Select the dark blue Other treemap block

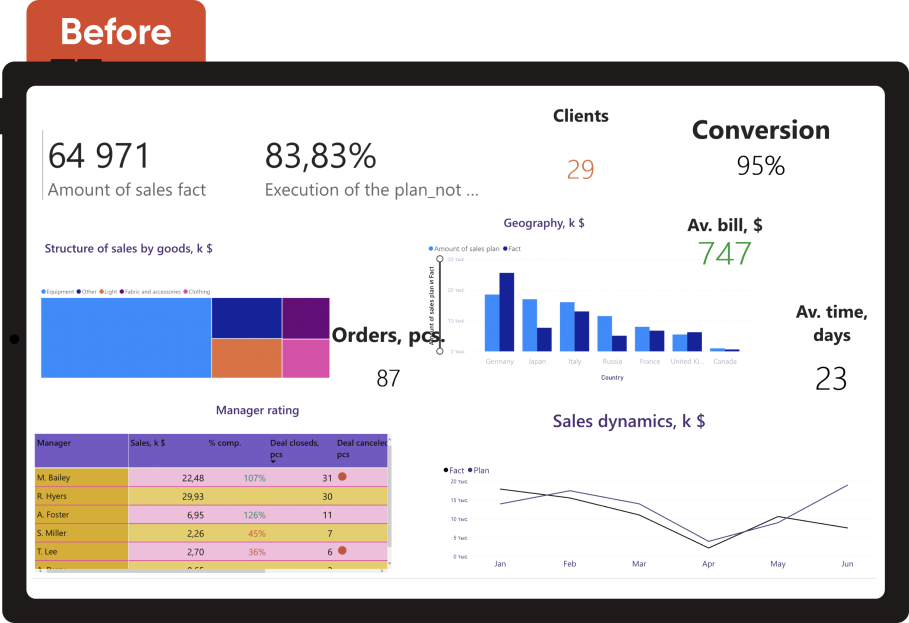pos(247,318)
